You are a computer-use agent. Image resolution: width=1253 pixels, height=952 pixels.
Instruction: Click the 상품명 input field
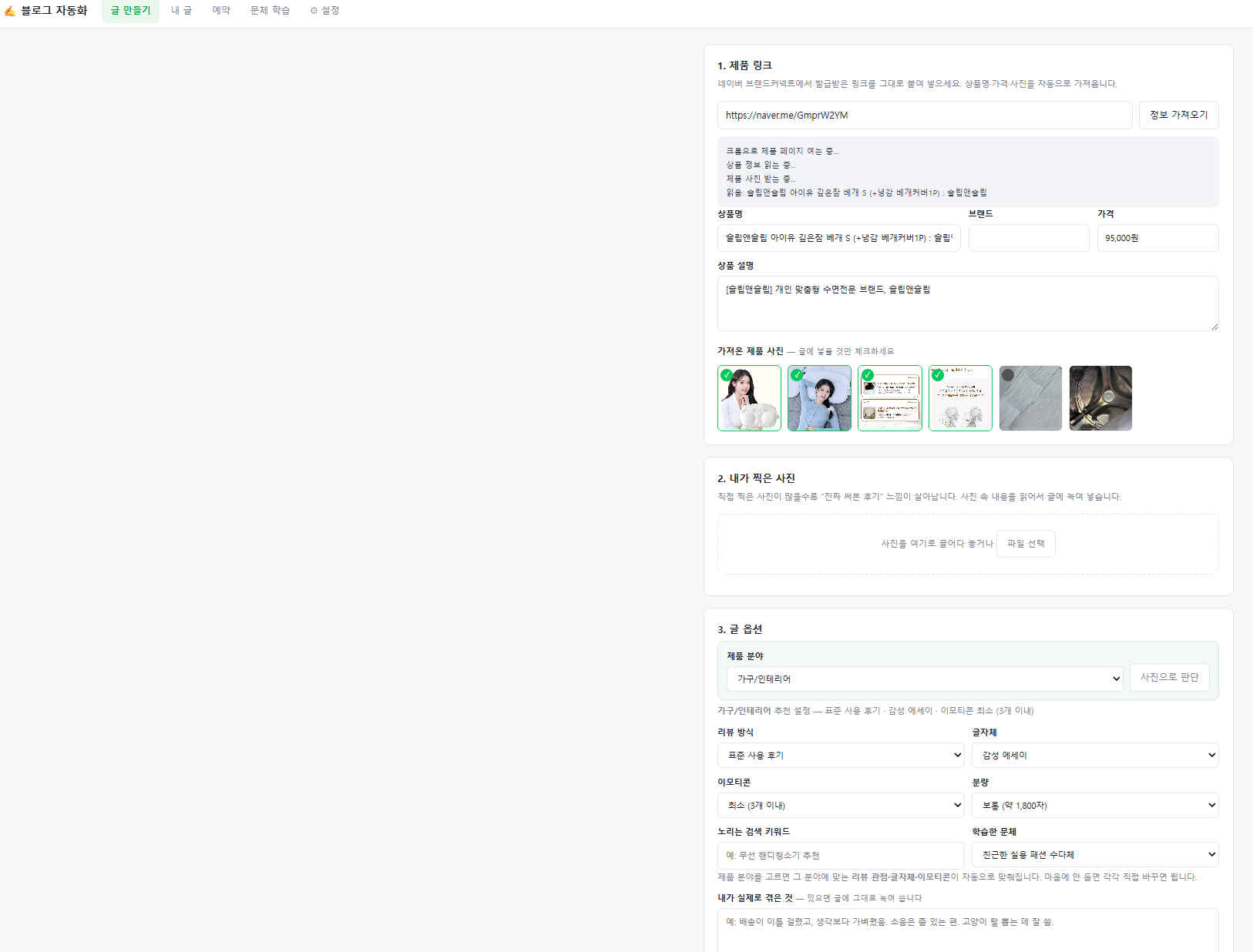[x=839, y=238]
